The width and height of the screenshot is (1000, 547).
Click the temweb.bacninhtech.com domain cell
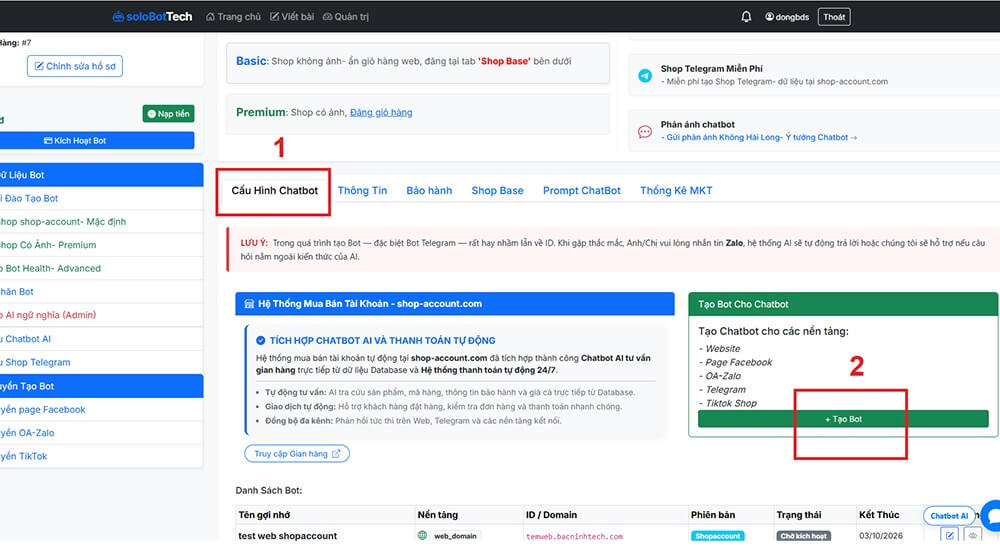[x=574, y=536]
